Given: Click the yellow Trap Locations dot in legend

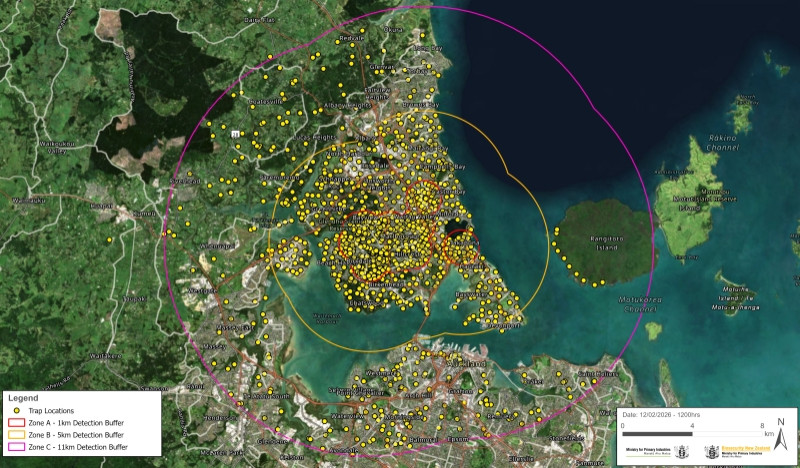Looking at the screenshot, I should tap(16, 410).
